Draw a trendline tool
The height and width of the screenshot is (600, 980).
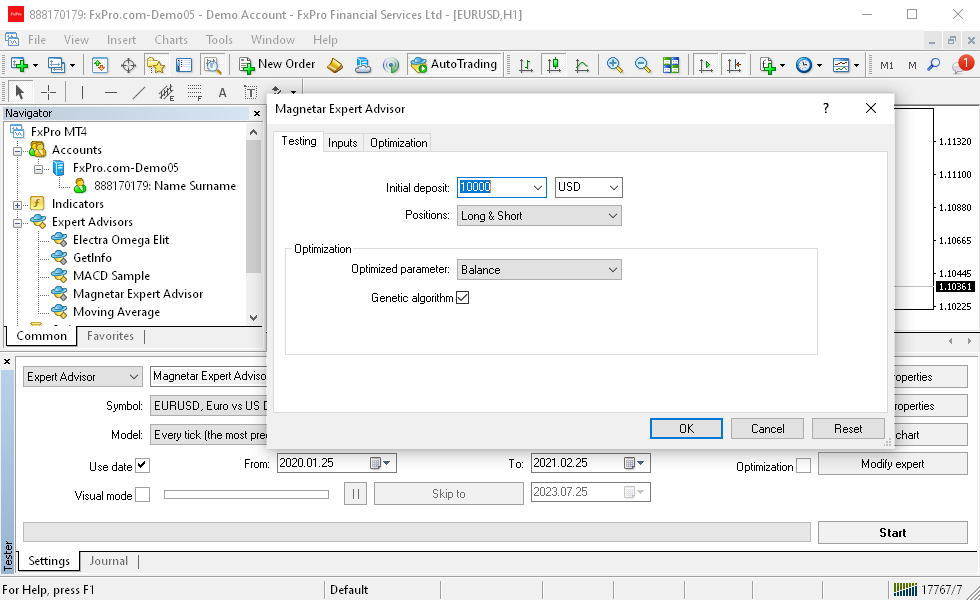tap(139, 92)
